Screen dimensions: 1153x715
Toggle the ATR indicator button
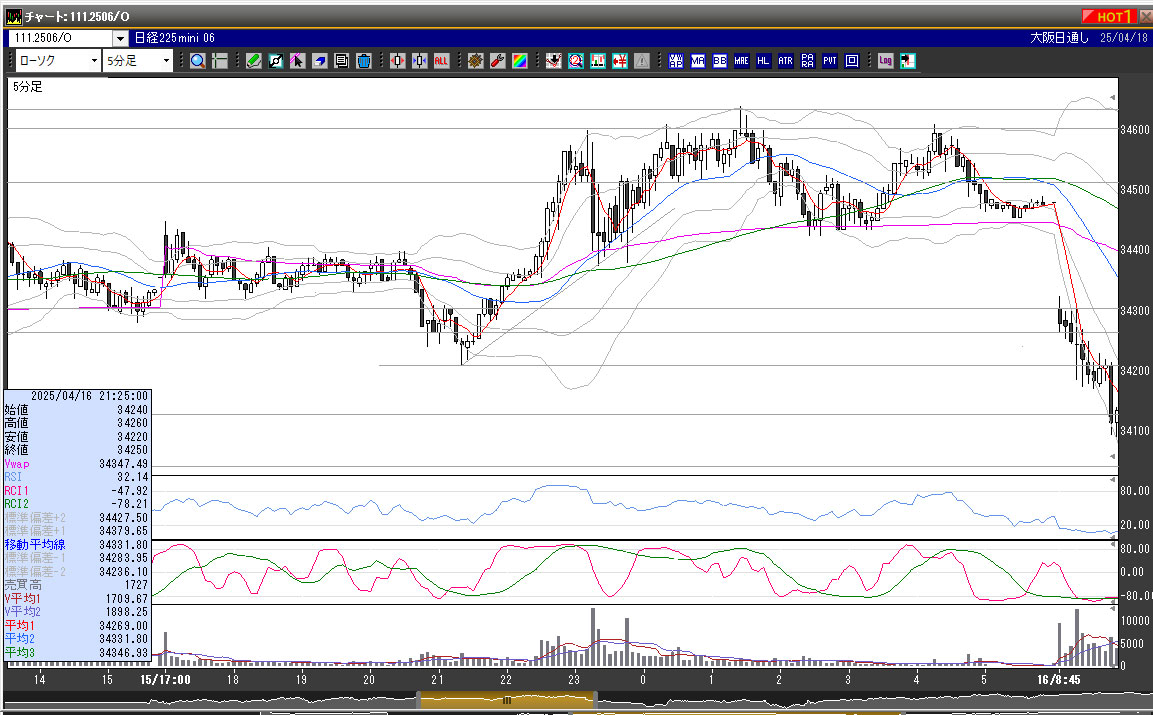[785, 61]
